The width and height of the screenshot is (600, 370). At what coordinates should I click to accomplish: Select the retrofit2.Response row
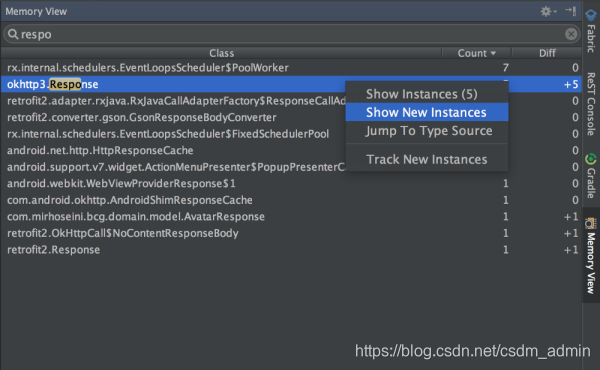pyautogui.click(x=291, y=250)
